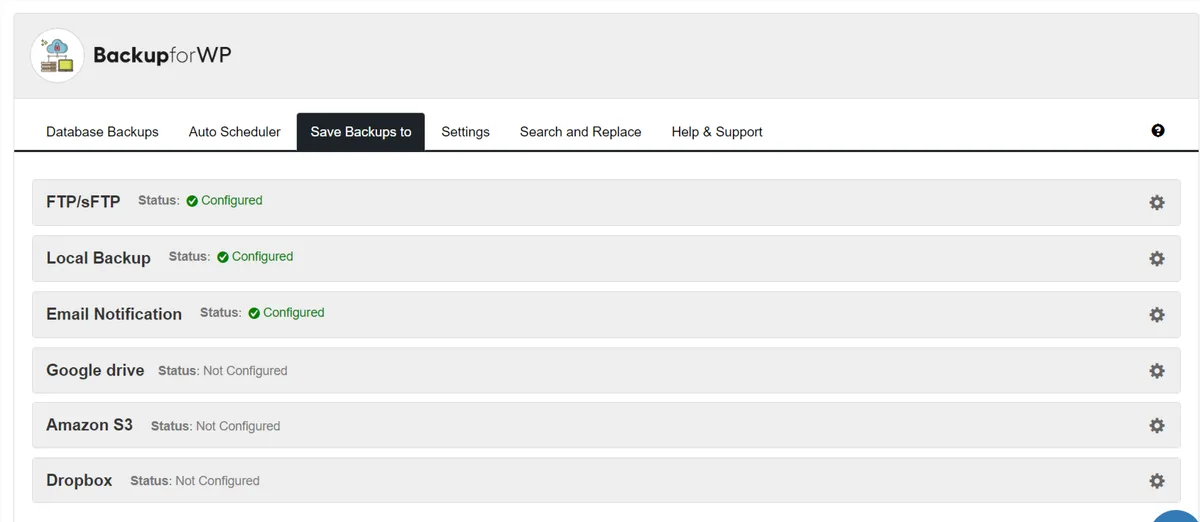Click green check icon in Email Notification status
The width and height of the screenshot is (1200, 522).
pyautogui.click(x=254, y=313)
